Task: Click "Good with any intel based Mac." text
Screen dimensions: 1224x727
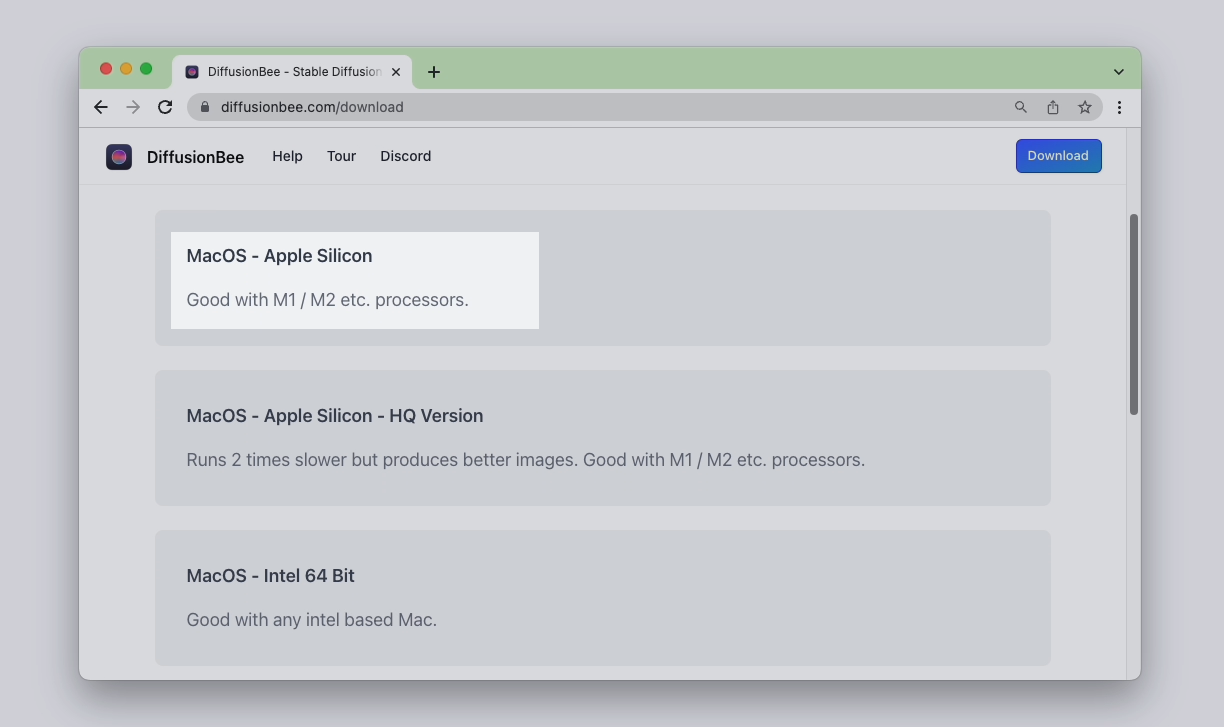Action: pyautogui.click(x=311, y=620)
